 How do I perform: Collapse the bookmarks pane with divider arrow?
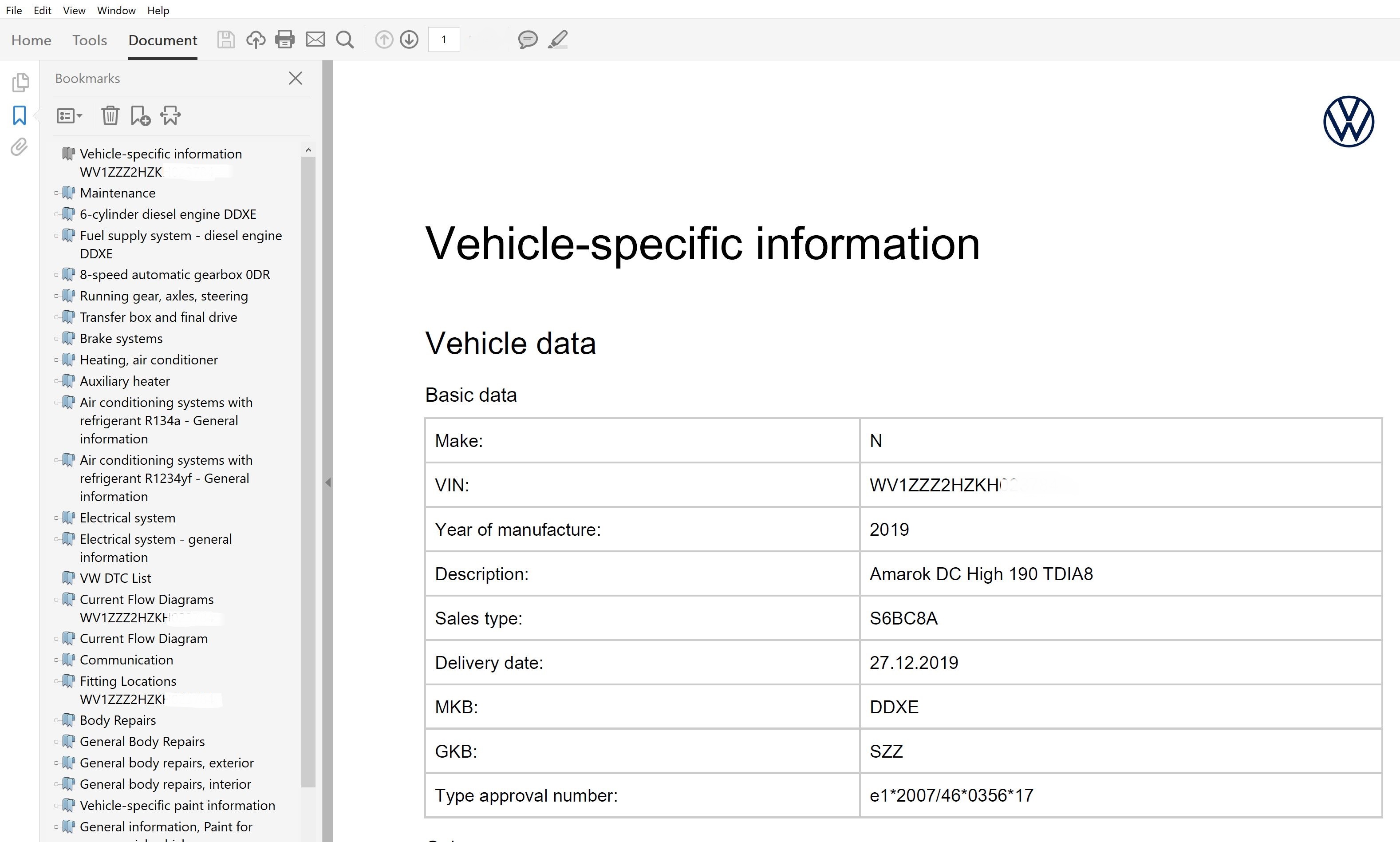tap(328, 482)
